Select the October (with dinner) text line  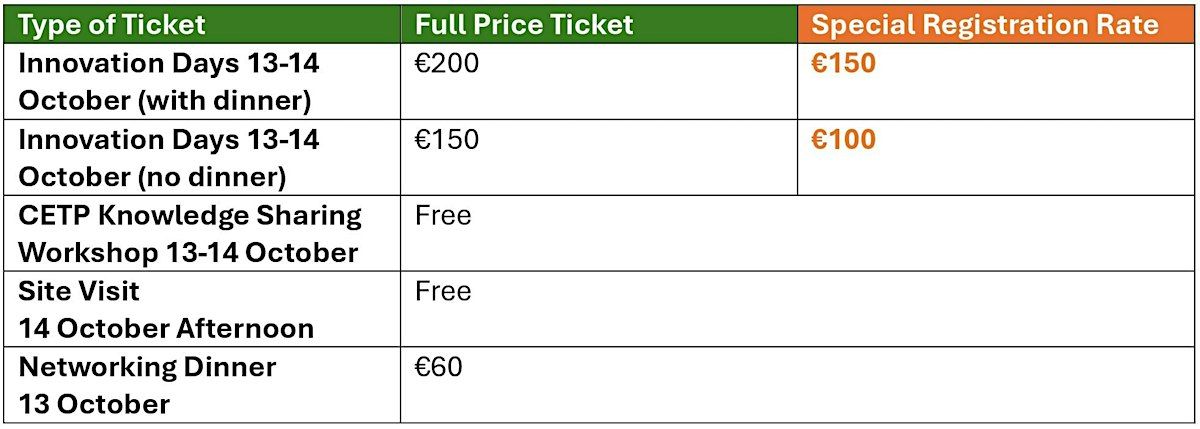coord(165,101)
